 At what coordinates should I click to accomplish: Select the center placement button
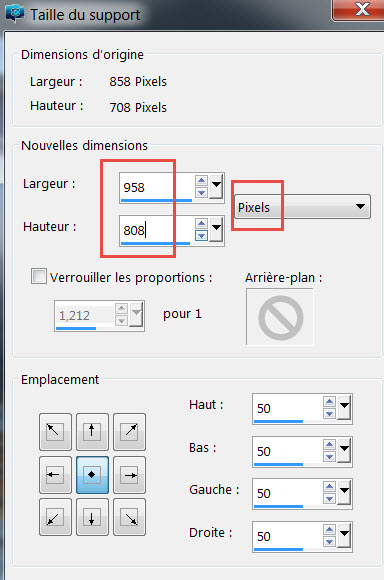[x=92, y=475]
